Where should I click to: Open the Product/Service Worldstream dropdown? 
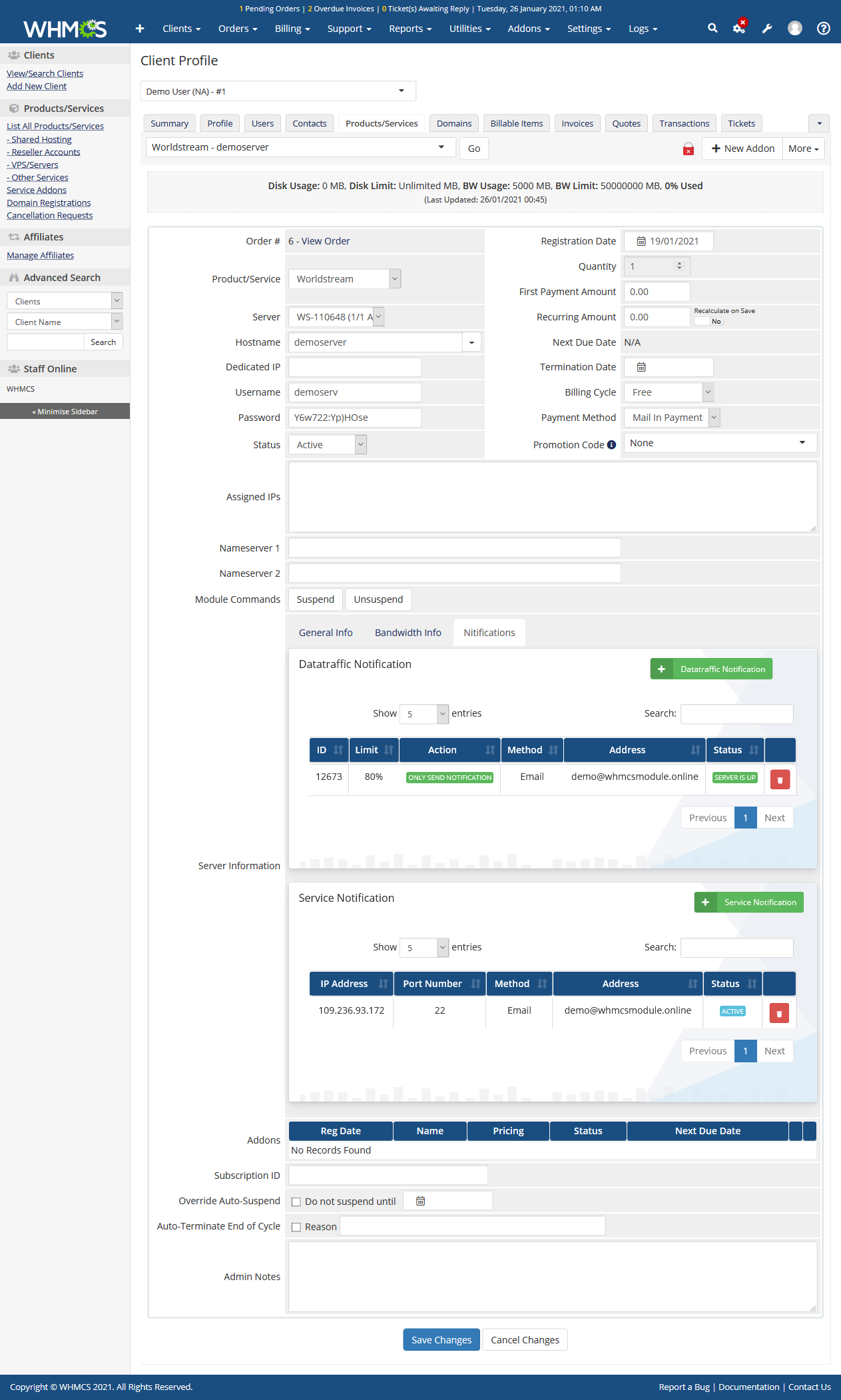(344, 279)
